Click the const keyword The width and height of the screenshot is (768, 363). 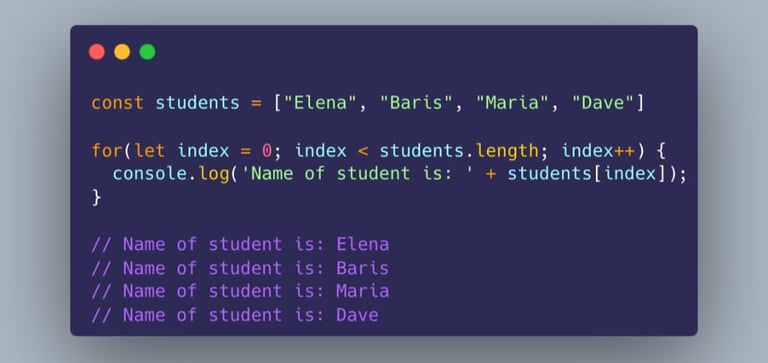click(x=118, y=103)
